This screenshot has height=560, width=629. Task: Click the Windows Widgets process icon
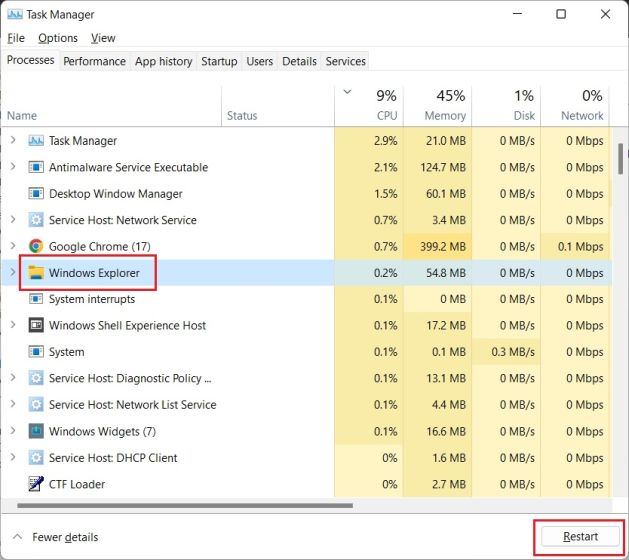tap(36, 431)
